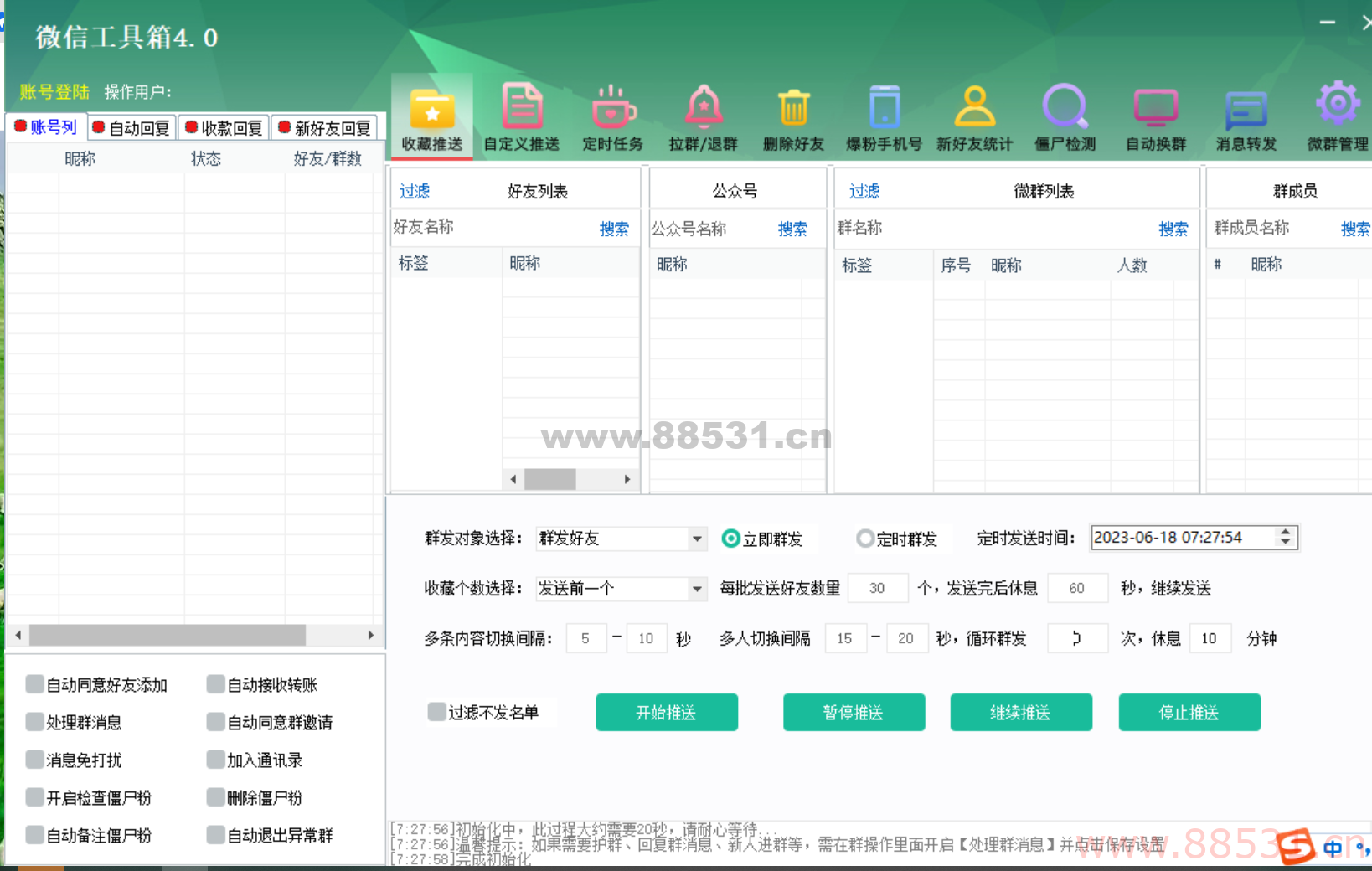Minimize the 微信工具箱 window
The height and width of the screenshot is (871, 1372).
1328,22
